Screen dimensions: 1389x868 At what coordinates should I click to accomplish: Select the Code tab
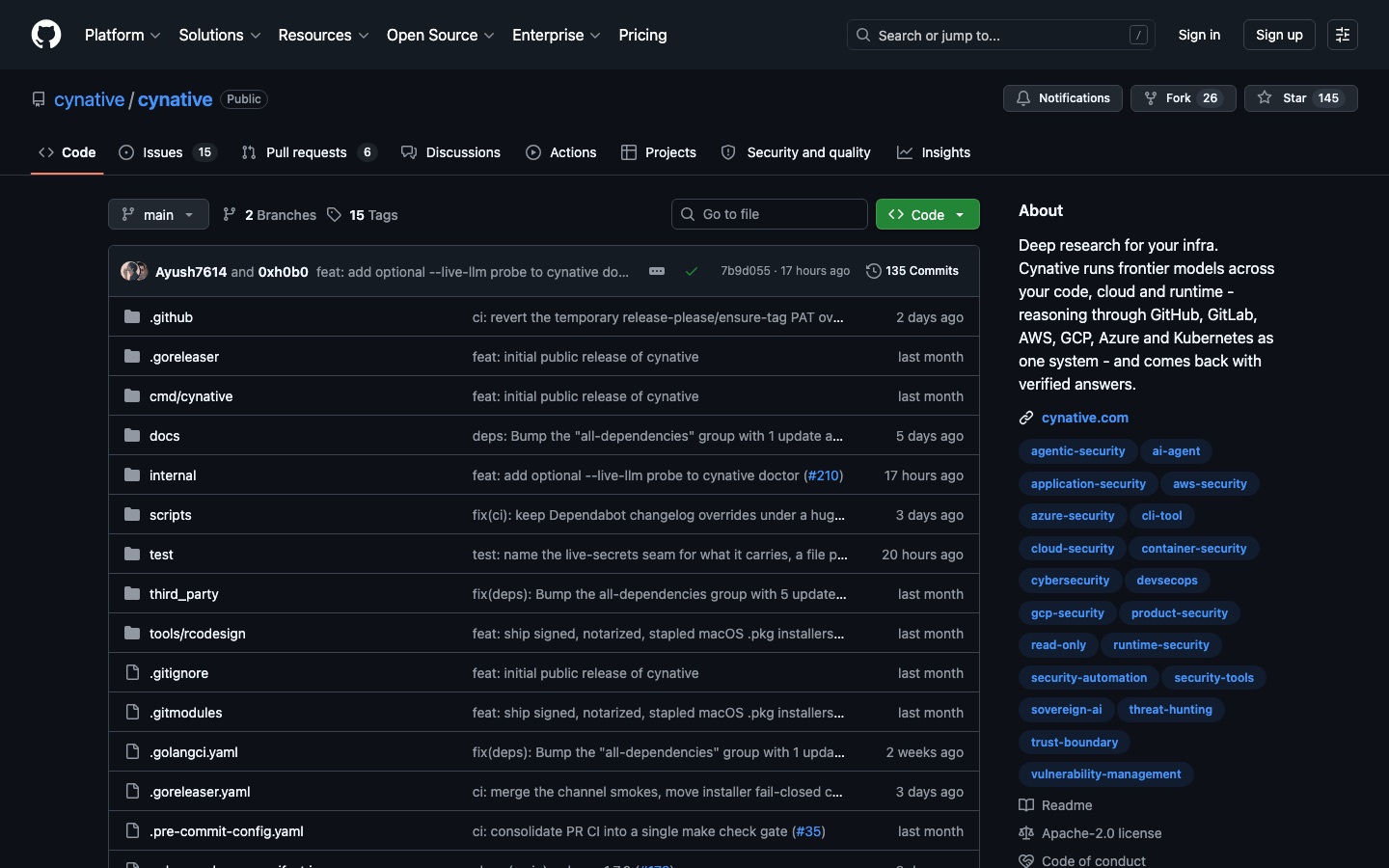coord(68,152)
